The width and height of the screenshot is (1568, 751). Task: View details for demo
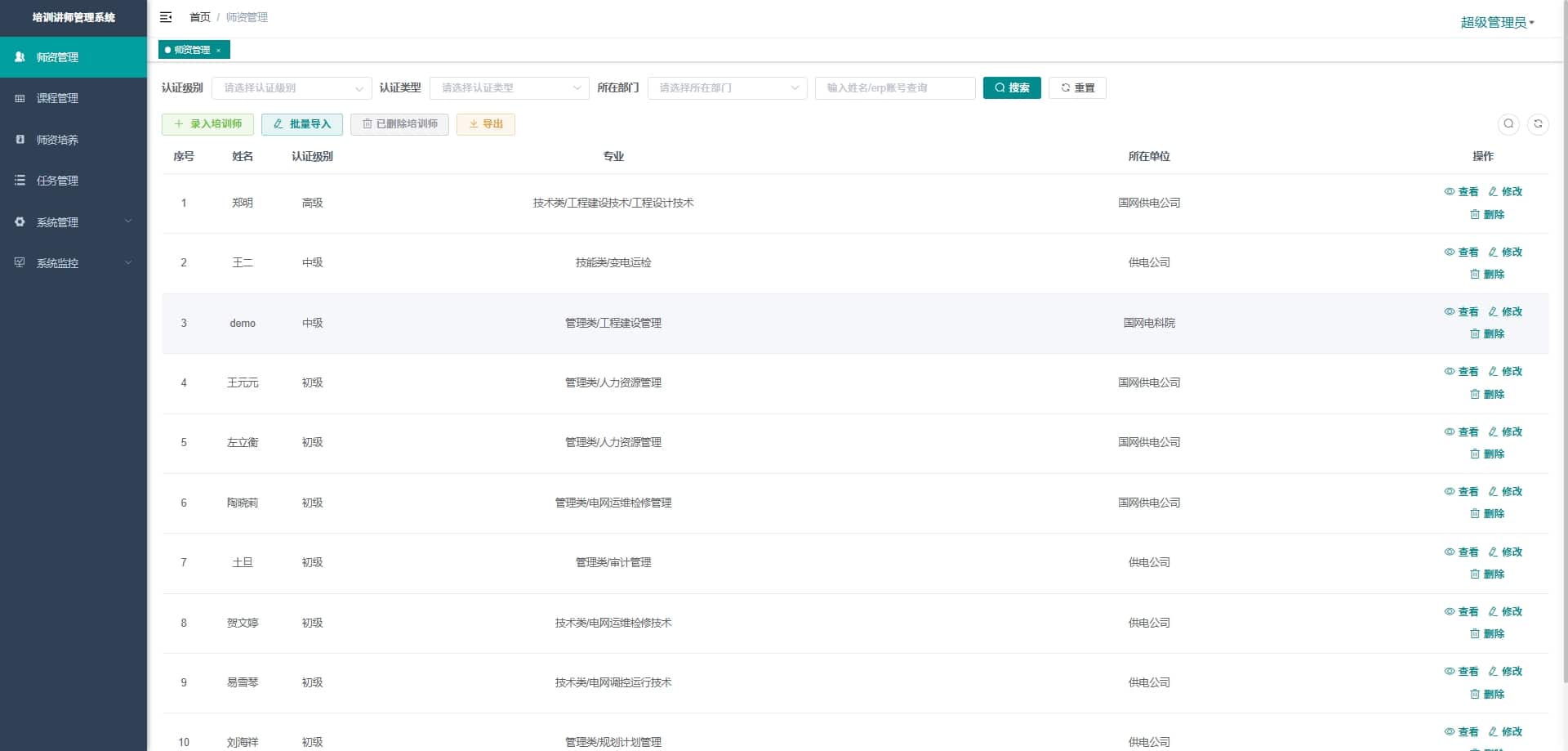coord(1461,312)
